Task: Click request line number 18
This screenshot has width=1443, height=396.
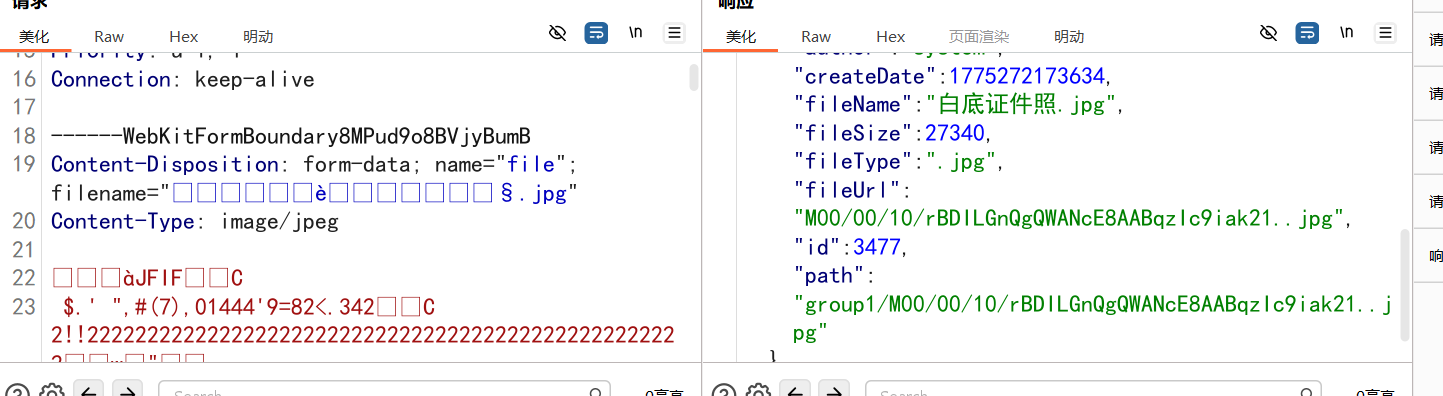Action: point(25,136)
